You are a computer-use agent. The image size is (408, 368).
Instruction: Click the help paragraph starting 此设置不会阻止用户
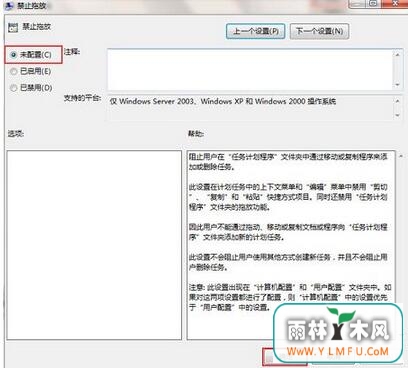(x=288, y=262)
